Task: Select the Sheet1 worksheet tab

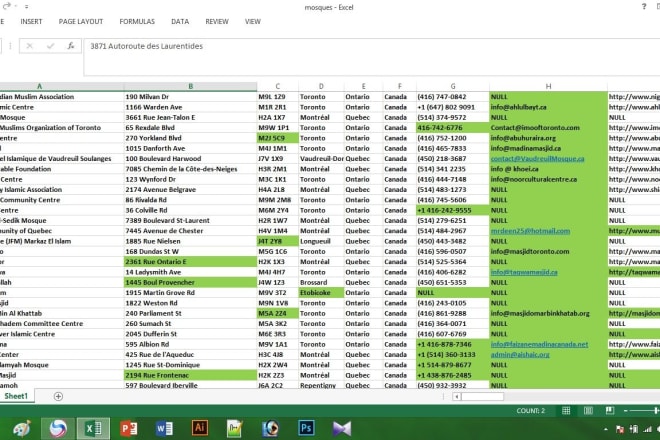Action: click(x=16, y=396)
